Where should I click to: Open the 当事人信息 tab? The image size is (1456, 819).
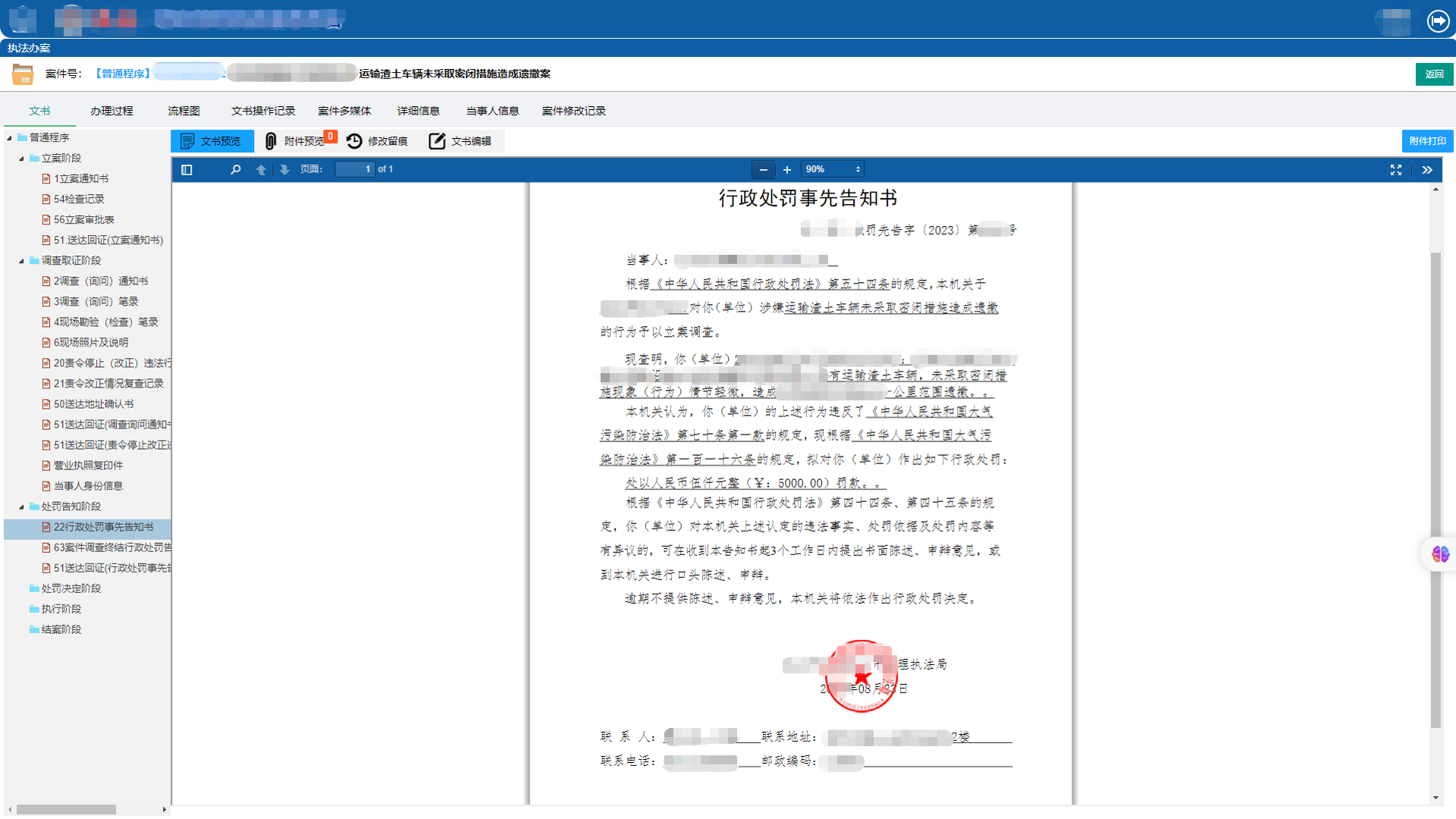coord(491,111)
